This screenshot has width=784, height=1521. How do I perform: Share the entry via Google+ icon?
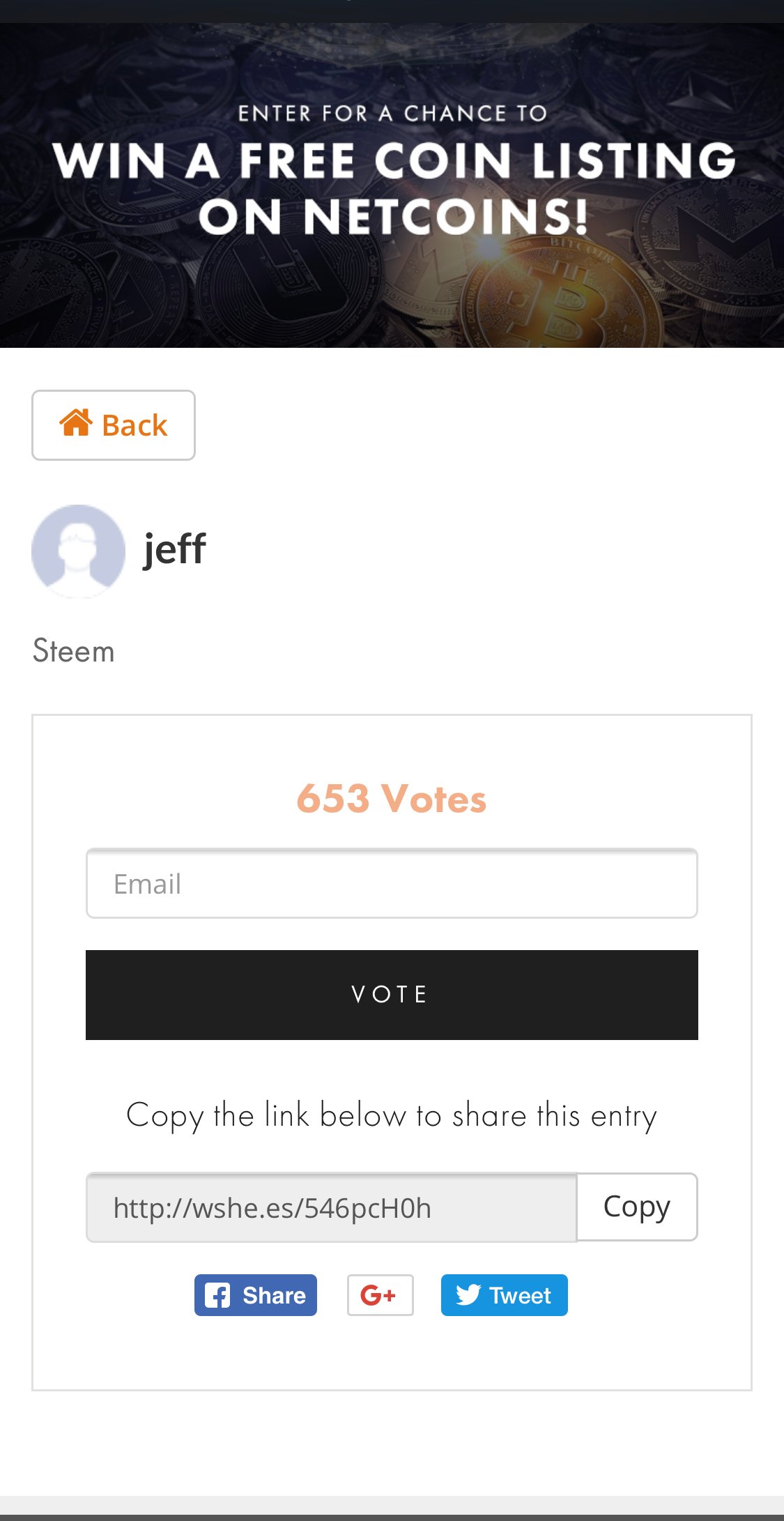pyautogui.click(x=380, y=1295)
